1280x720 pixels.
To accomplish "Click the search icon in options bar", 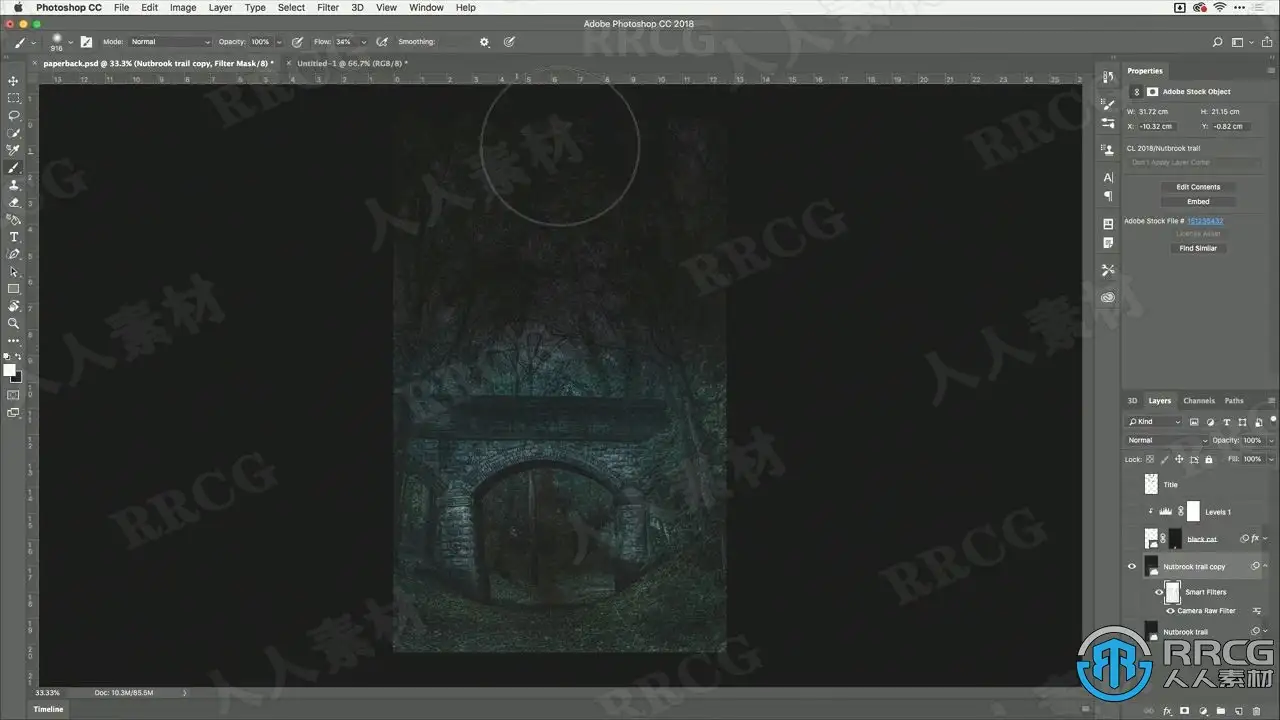I will coord(1217,42).
